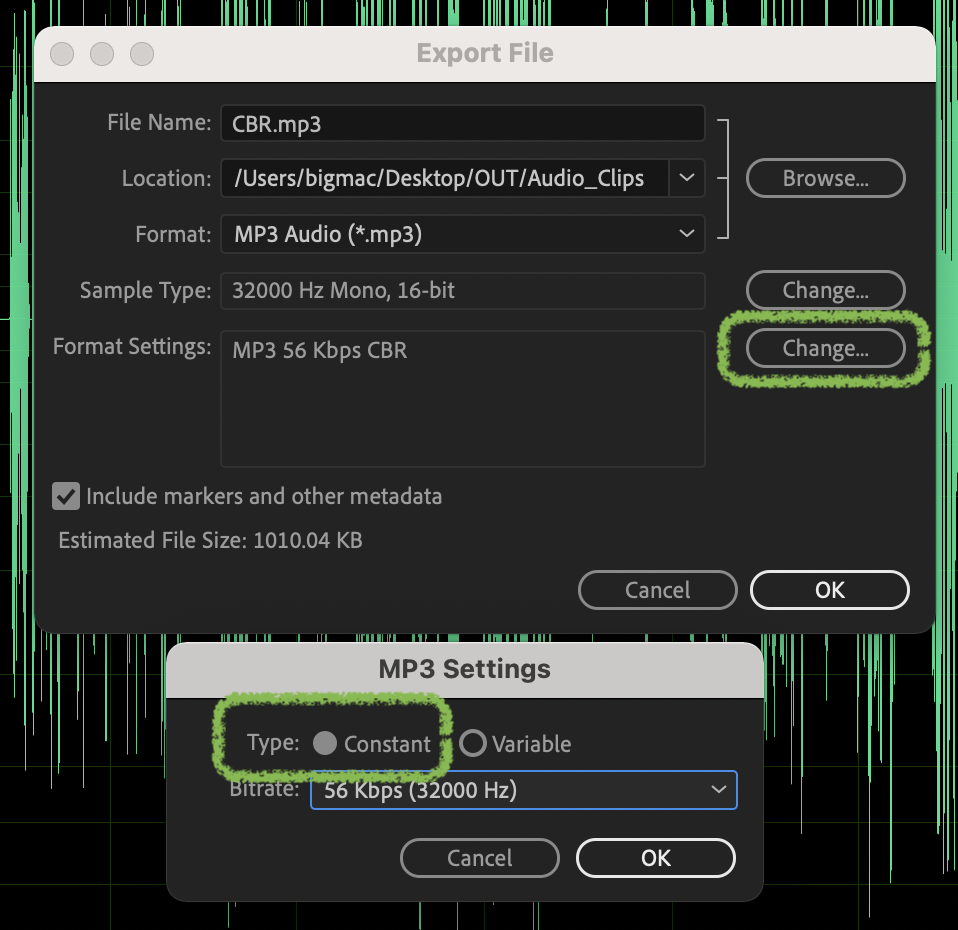
Task: Close the Export File window
Action: 62,54
